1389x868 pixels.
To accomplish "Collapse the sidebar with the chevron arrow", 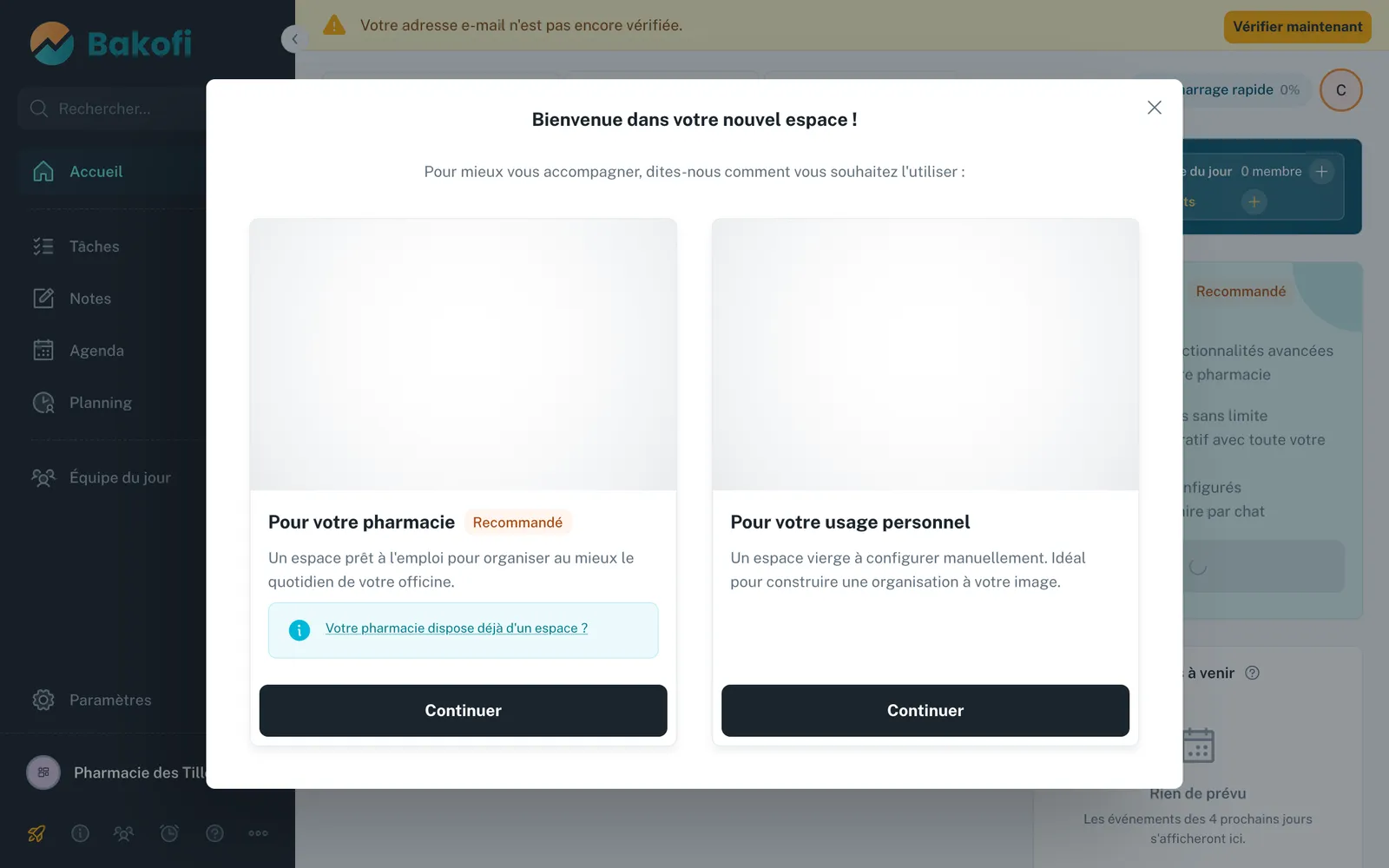I will tap(294, 39).
